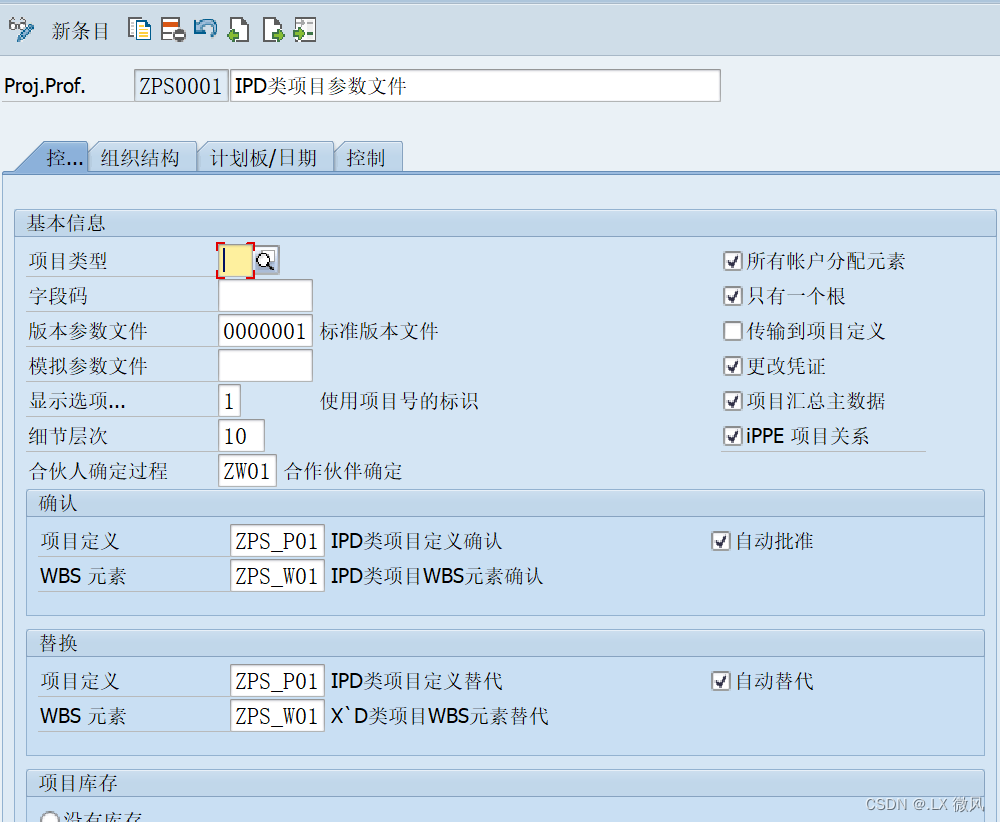Click the page icon with green right arrow
The height and width of the screenshot is (822, 1000).
(x=272, y=29)
